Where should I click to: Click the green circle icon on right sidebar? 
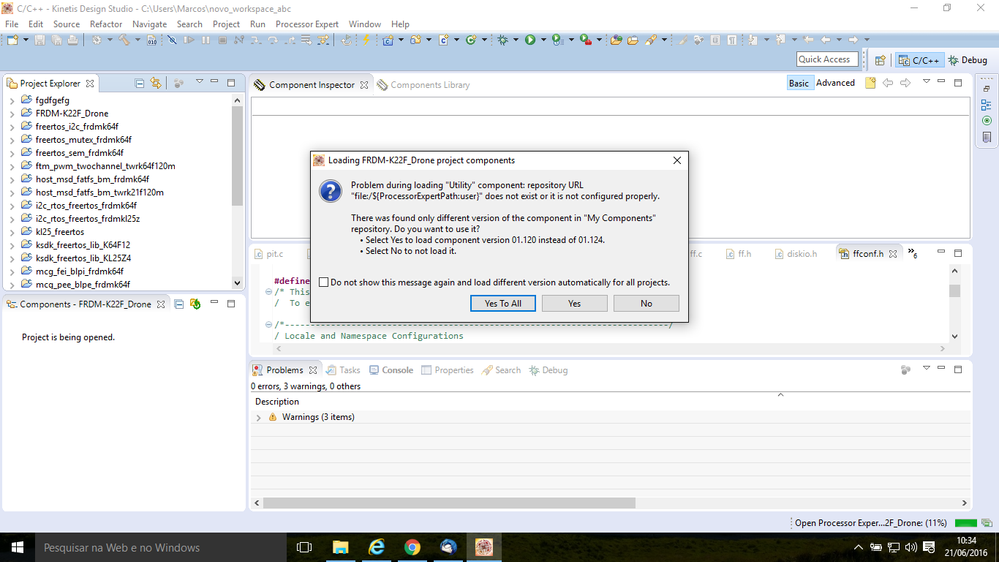986,120
